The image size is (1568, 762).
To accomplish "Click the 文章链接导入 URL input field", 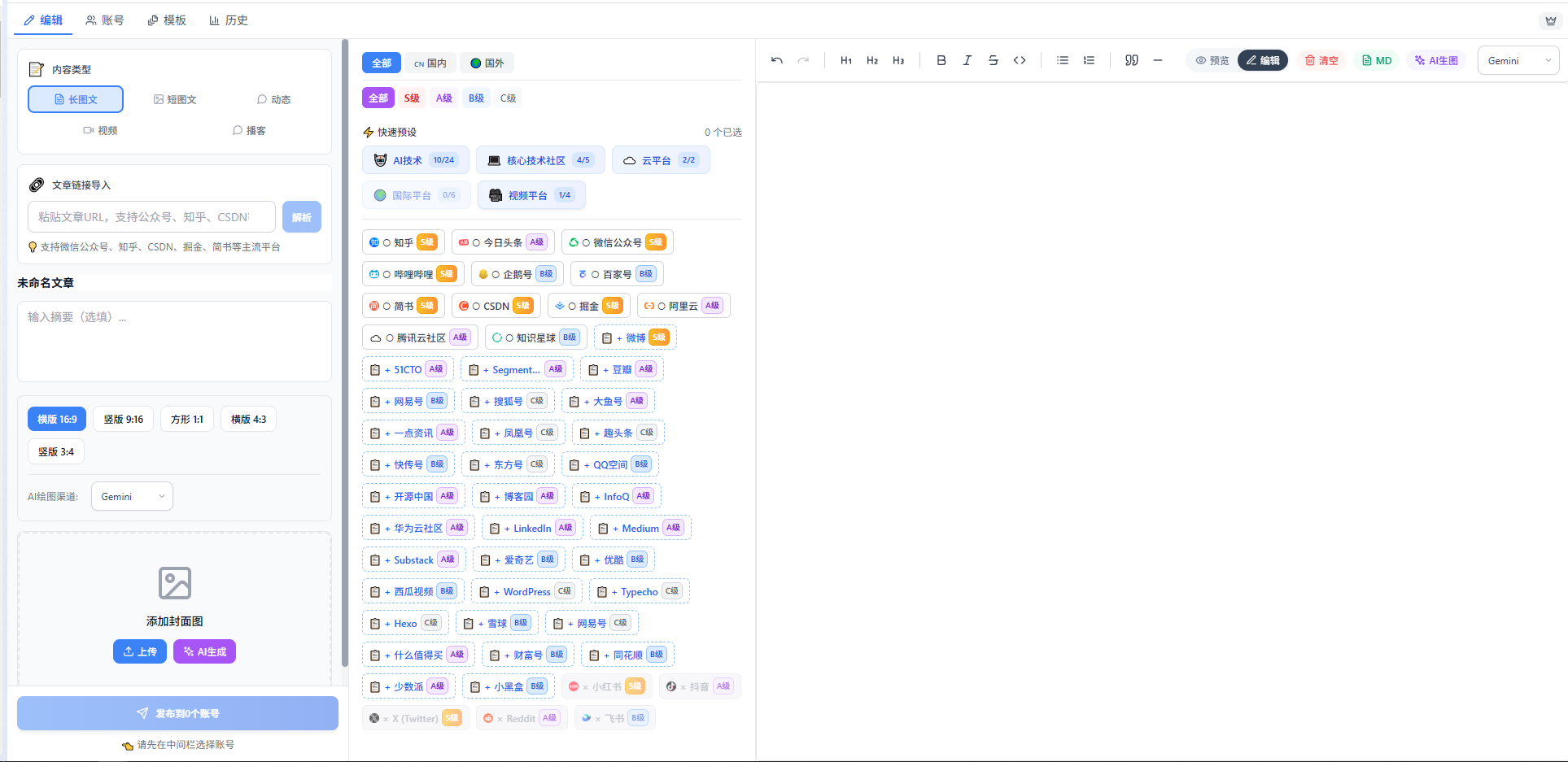I will click(151, 217).
